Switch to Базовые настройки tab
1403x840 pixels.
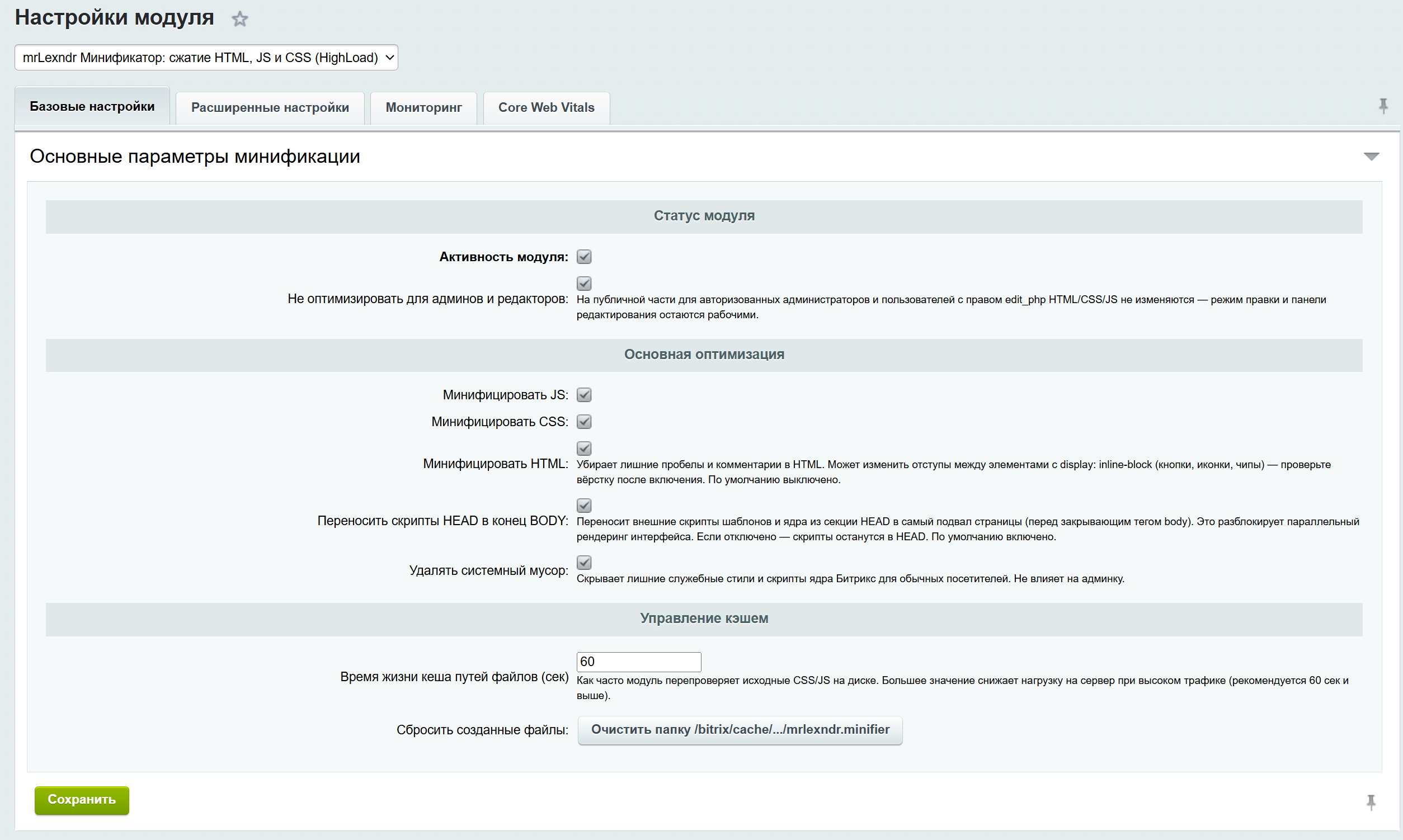click(92, 106)
